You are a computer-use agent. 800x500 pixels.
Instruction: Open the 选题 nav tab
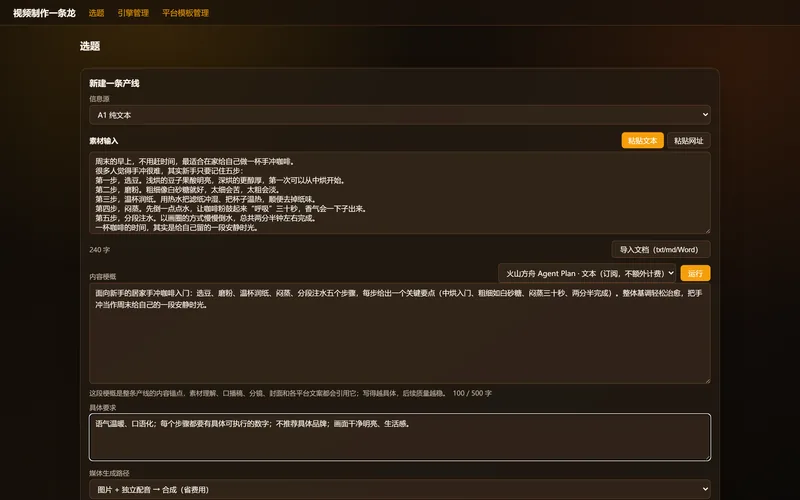tap(96, 13)
